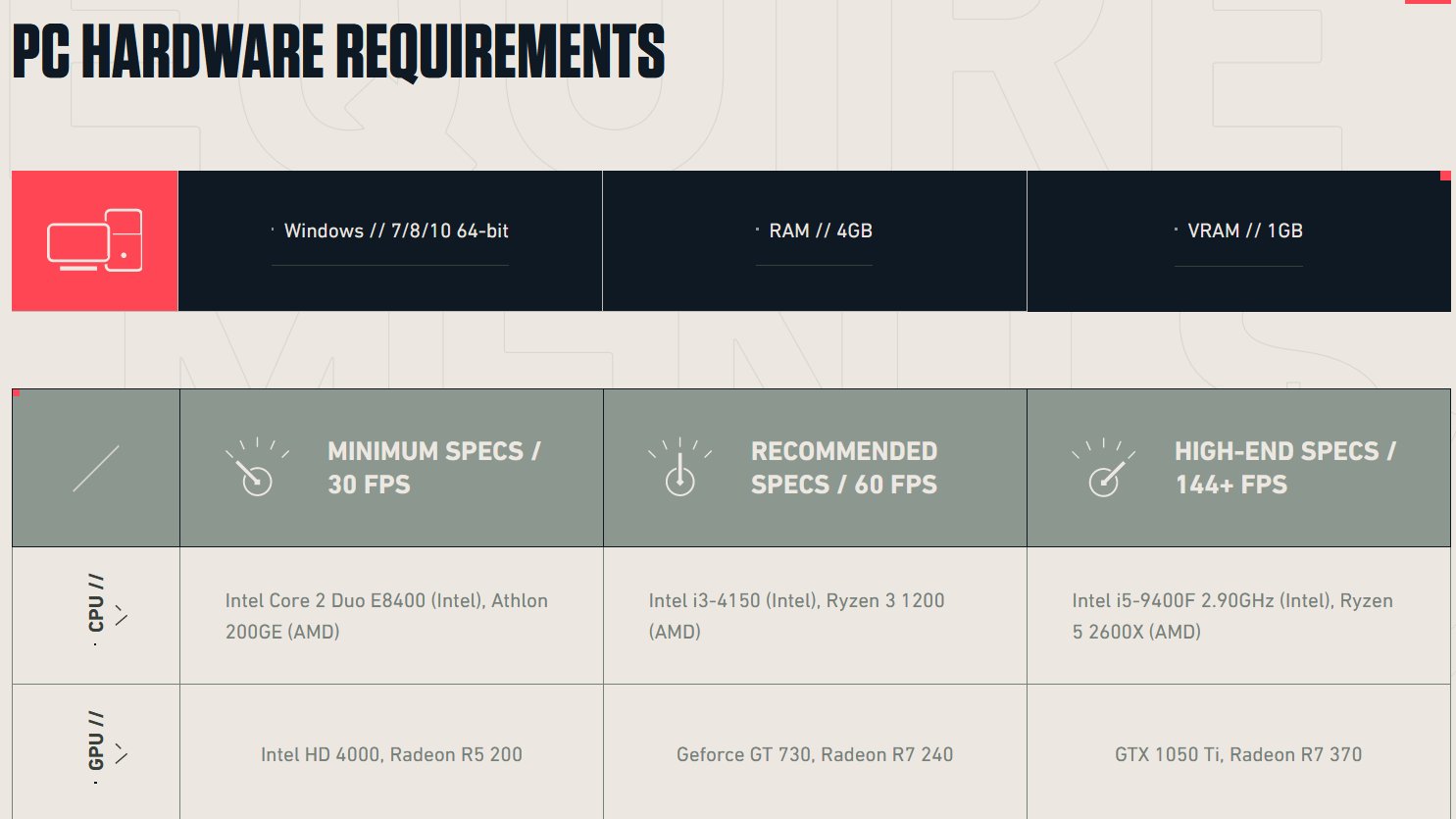Click 'MINIMUM SPECS / 30 FPS' header
The width and height of the screenshot is (1456, 819).
click(434, 468)
